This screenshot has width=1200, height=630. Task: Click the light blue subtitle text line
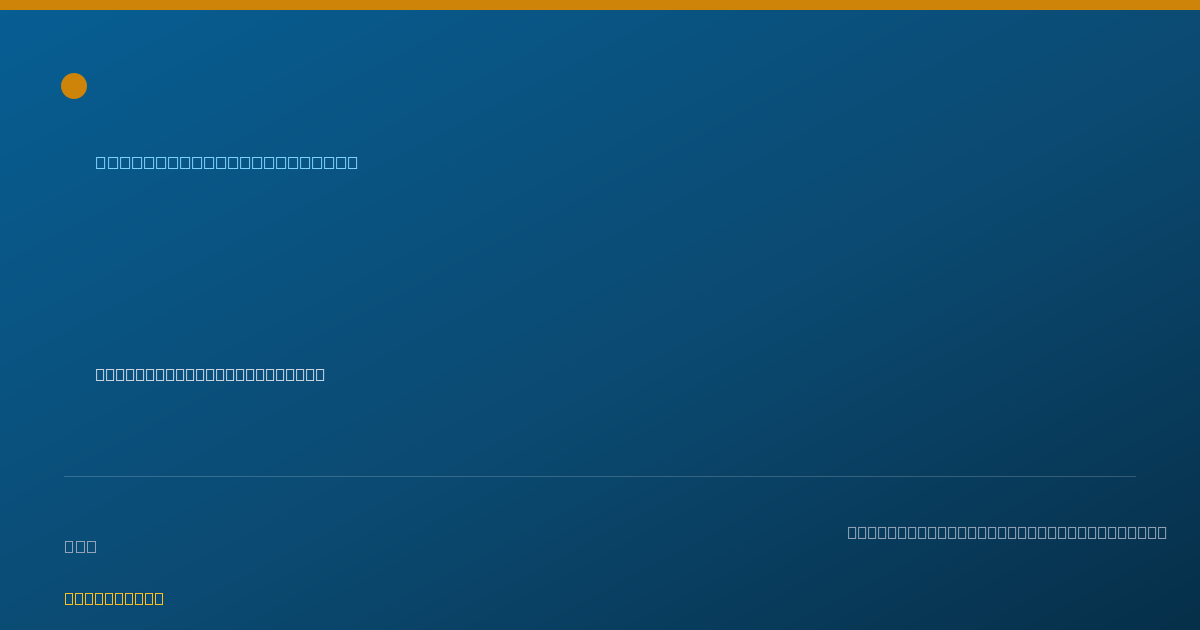(x=227, y=162)
